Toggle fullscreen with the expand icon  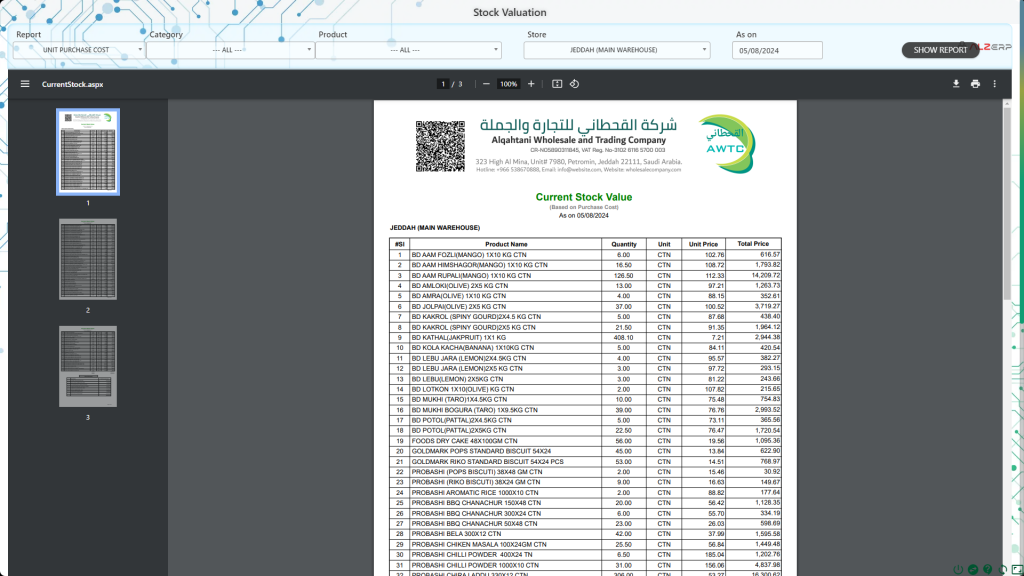[x=1017, y=570]
